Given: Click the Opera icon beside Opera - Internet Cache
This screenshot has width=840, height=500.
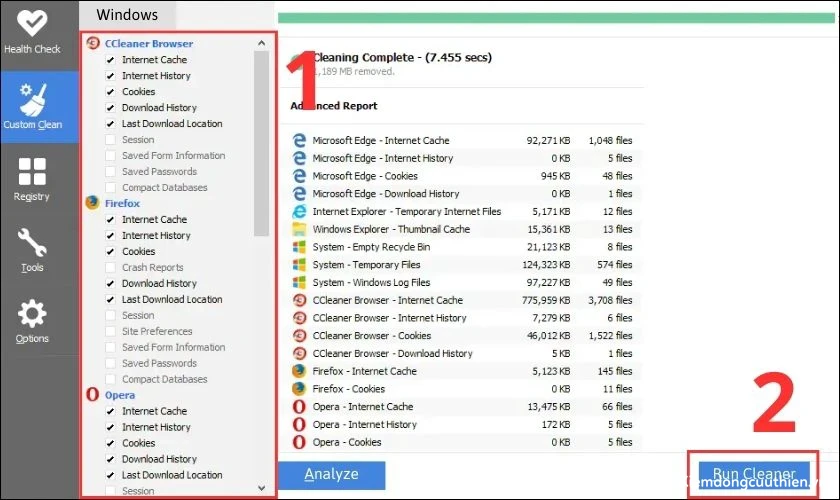Looking at the screenshot, I should (299, 406).
